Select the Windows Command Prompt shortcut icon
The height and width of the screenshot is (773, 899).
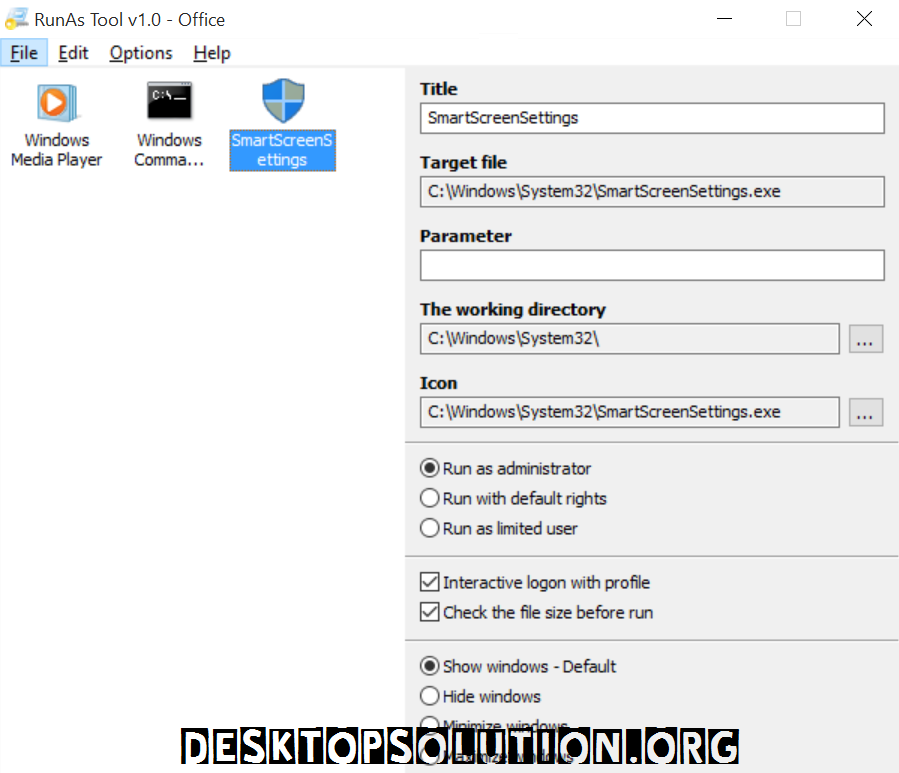tap(169, 101)
